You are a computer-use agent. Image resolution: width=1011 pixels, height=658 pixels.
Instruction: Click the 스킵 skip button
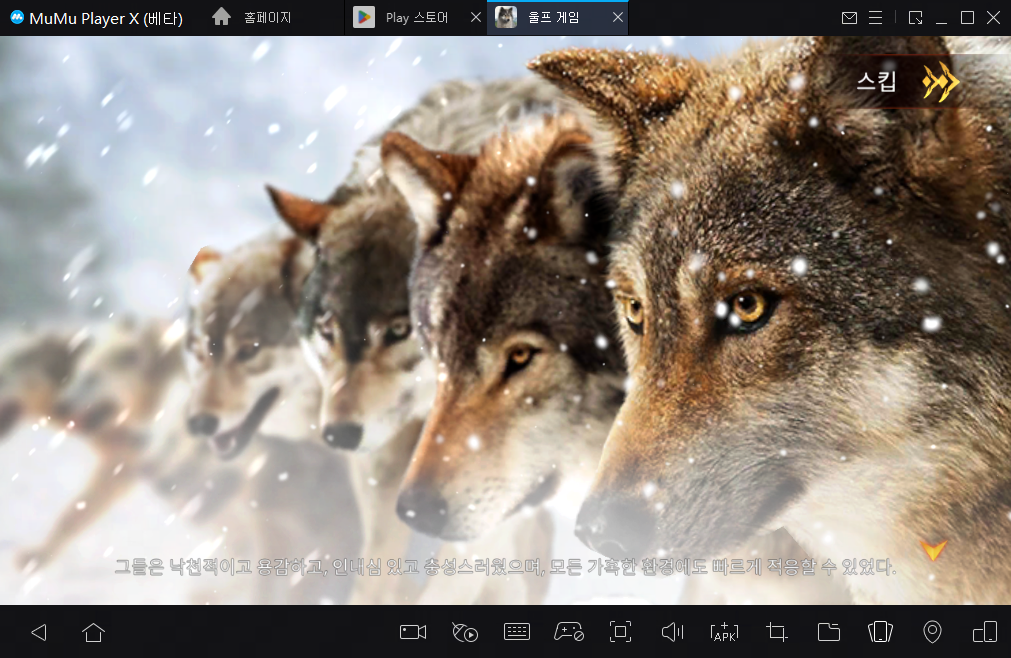(905, 82)
